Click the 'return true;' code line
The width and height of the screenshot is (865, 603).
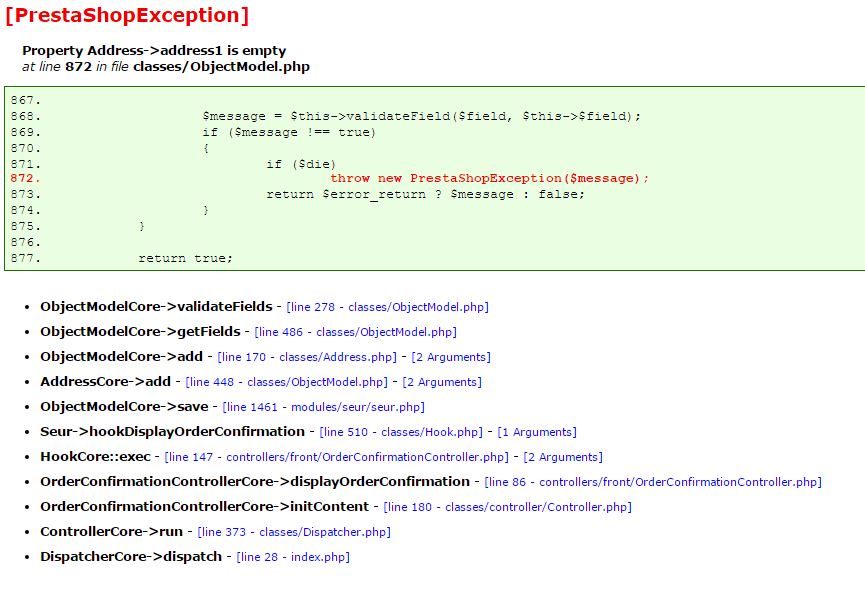[185, 258]
